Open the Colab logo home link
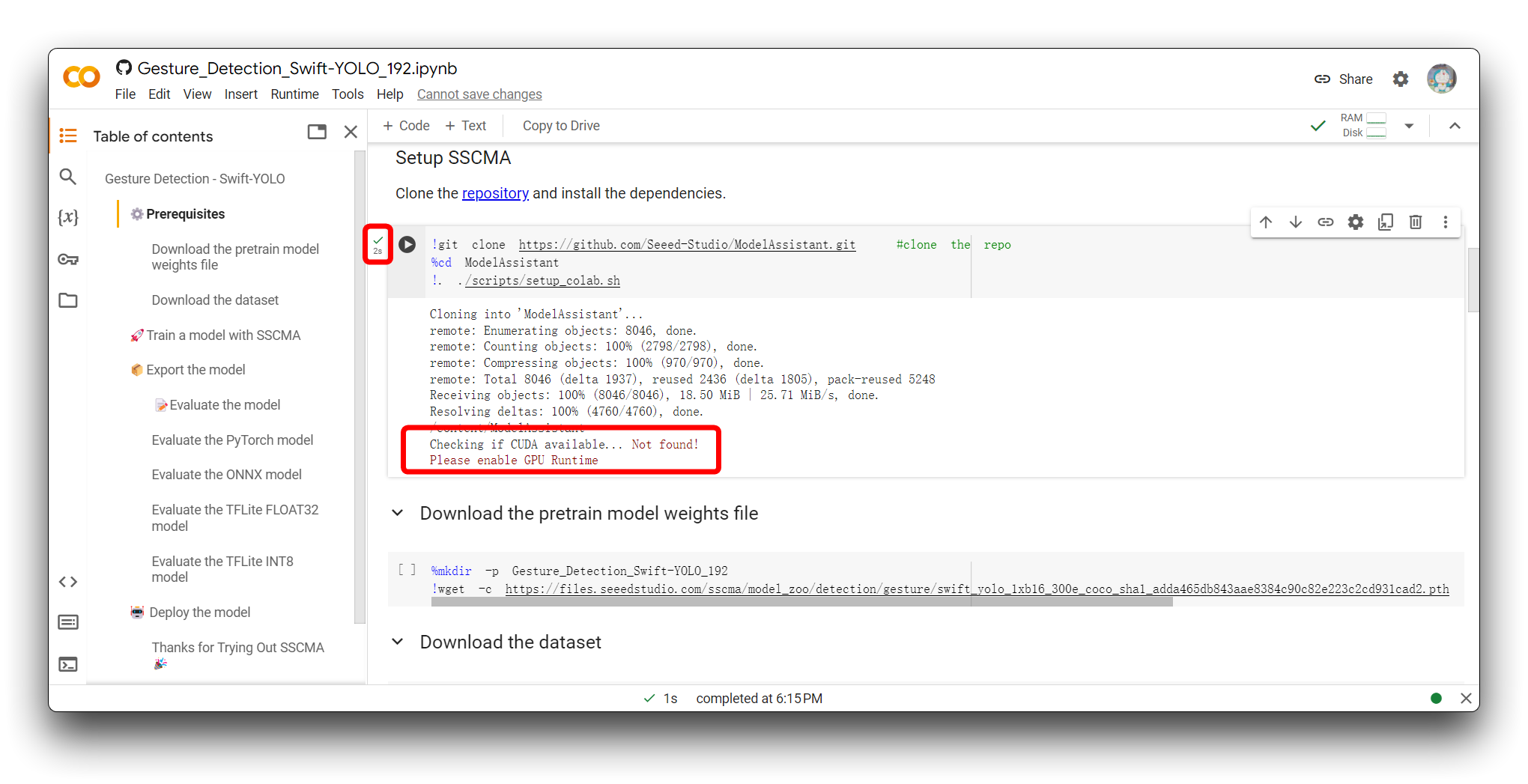 (x=82, y=77)
